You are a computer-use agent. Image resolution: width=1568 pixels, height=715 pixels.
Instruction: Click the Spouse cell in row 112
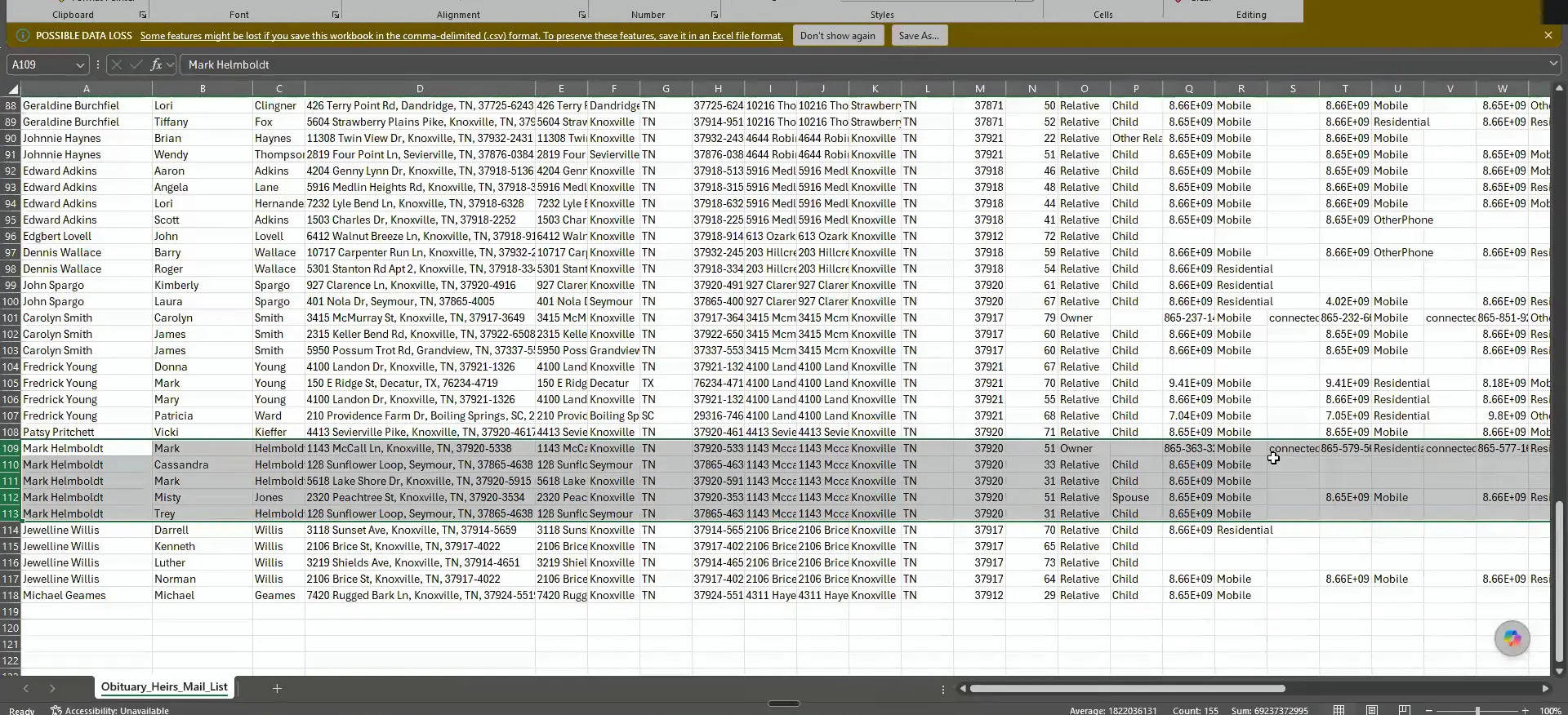tap(1136, 497)
